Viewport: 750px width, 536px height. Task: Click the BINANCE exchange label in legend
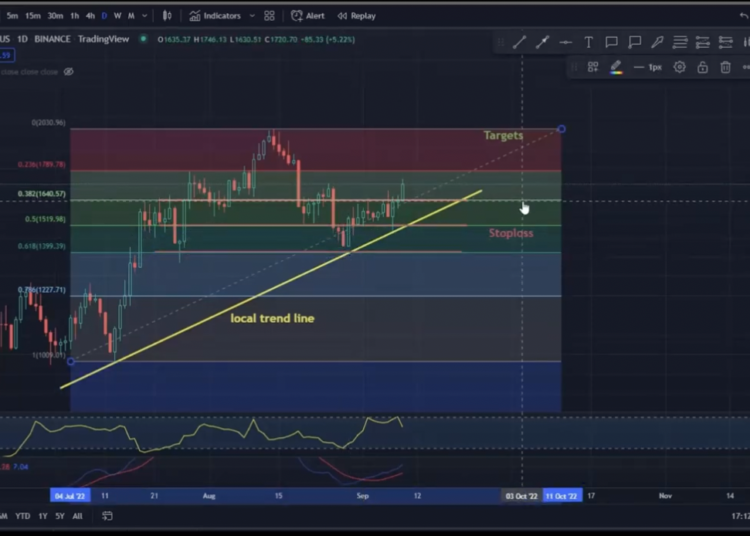coord(52,39)
